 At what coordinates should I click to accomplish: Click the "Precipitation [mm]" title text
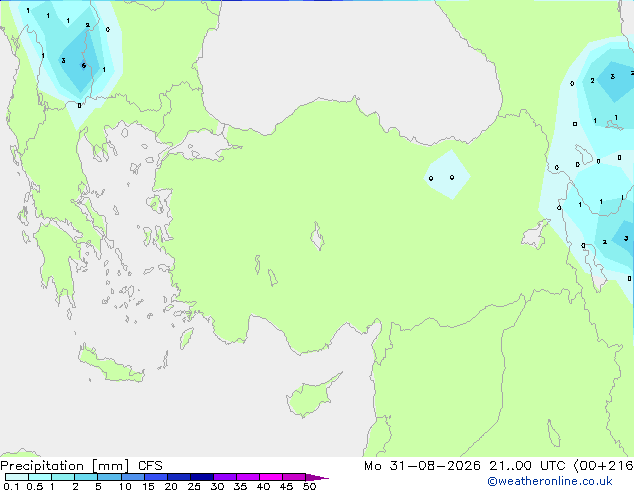pyautogui.click(x=65, y=466)
